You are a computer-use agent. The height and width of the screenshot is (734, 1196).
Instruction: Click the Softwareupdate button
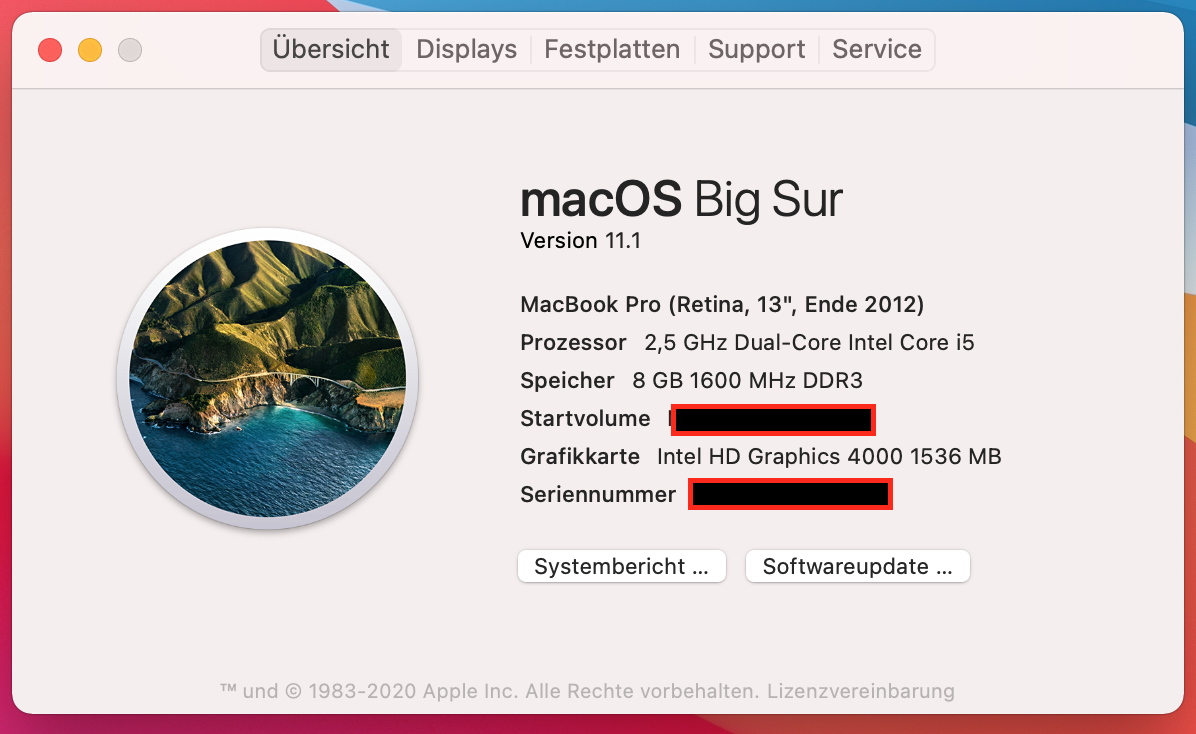[857, 566]
